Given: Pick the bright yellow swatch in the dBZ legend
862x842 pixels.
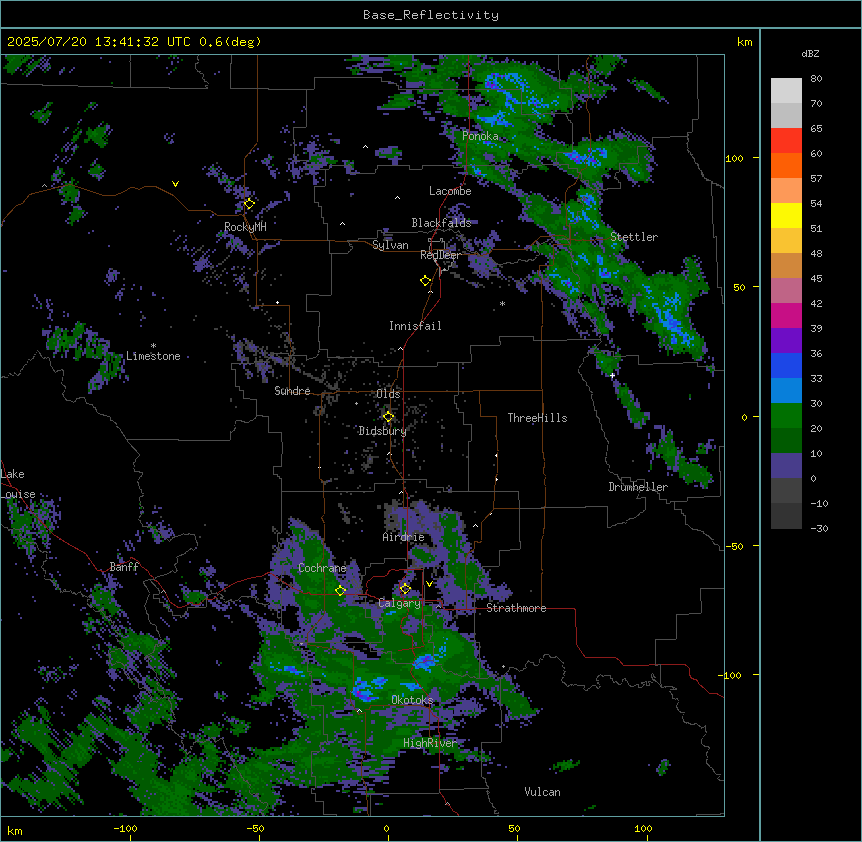Looking at the screenshot, I should 786,215.
